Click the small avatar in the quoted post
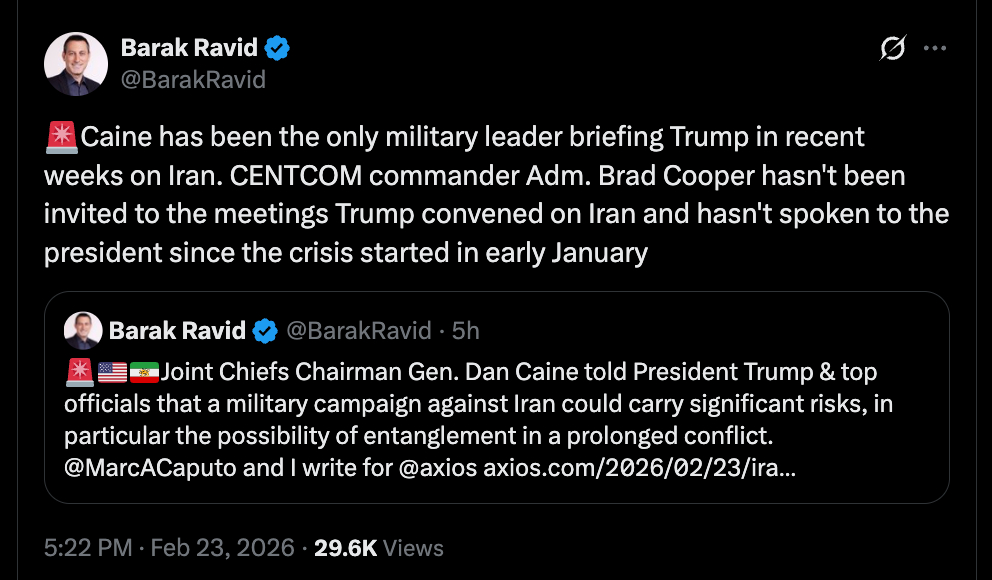The image size is (992, 580). 82,330
